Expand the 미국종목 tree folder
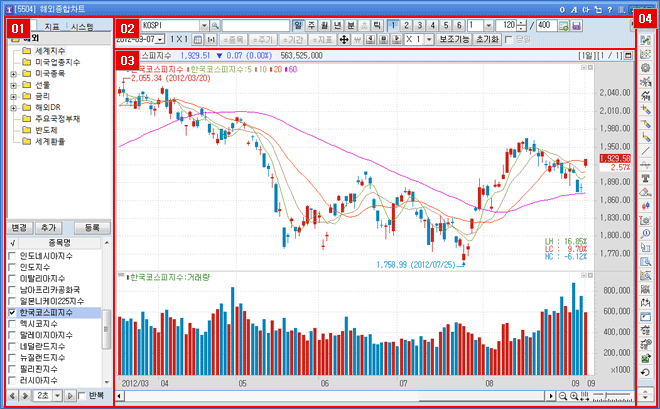Viewport: 660px width, 409px height. 13,73
